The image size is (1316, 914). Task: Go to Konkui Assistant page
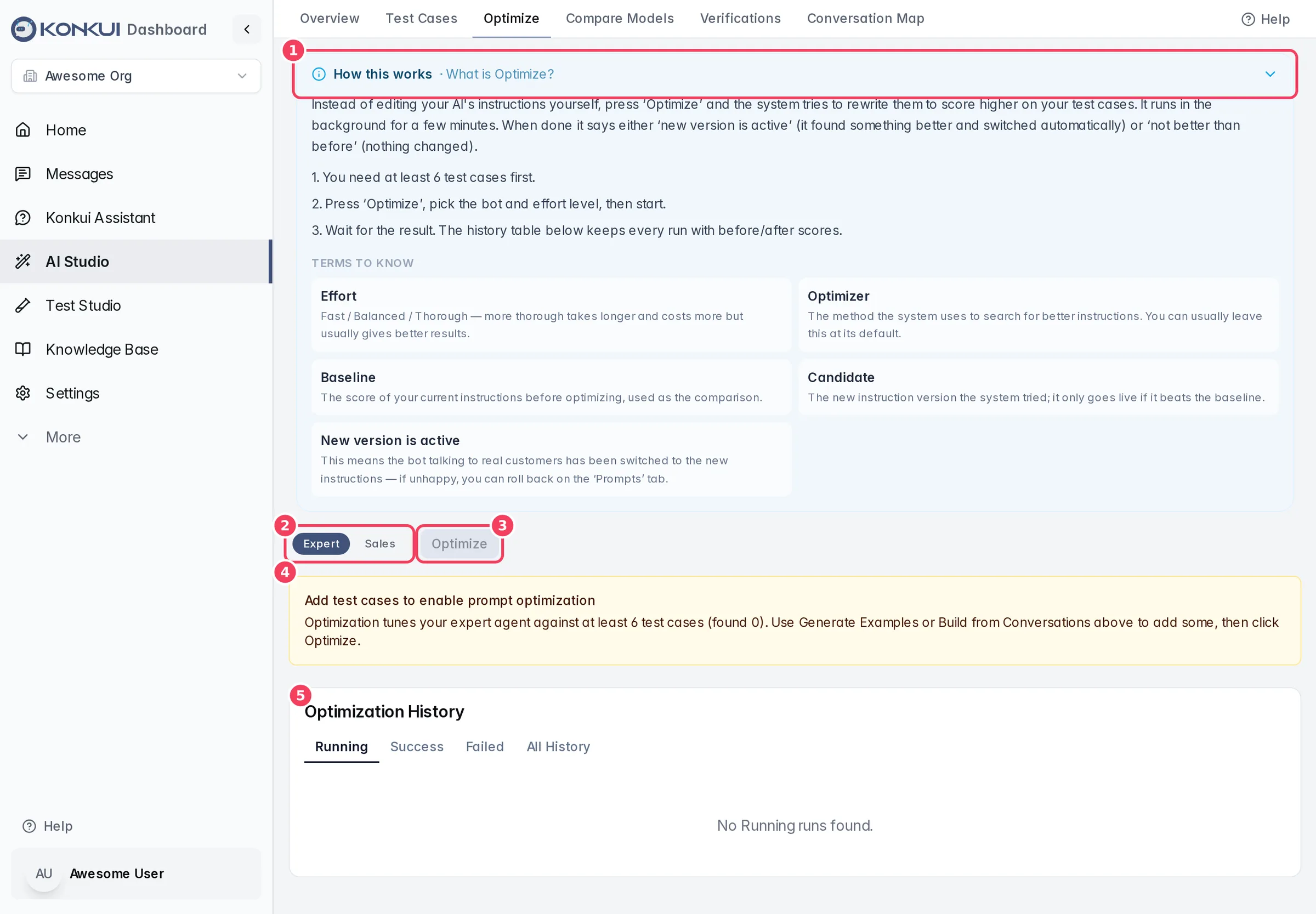(x=137, y=218)
